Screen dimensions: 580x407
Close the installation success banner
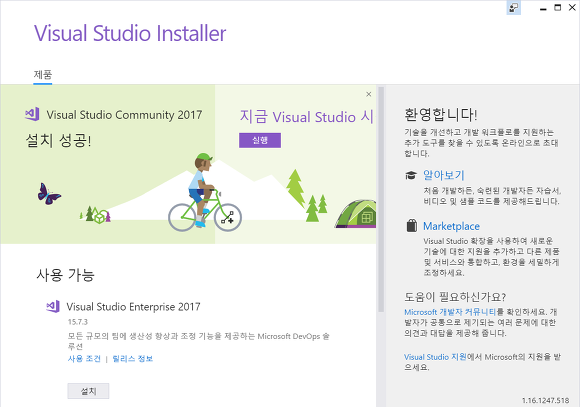(x=368, y=94)
